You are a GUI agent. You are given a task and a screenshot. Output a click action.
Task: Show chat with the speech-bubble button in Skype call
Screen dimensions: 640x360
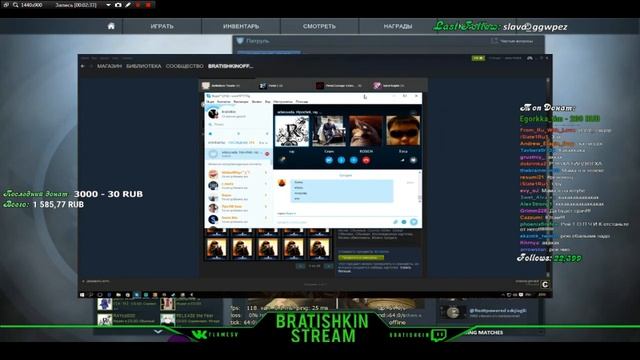(413, 160)
